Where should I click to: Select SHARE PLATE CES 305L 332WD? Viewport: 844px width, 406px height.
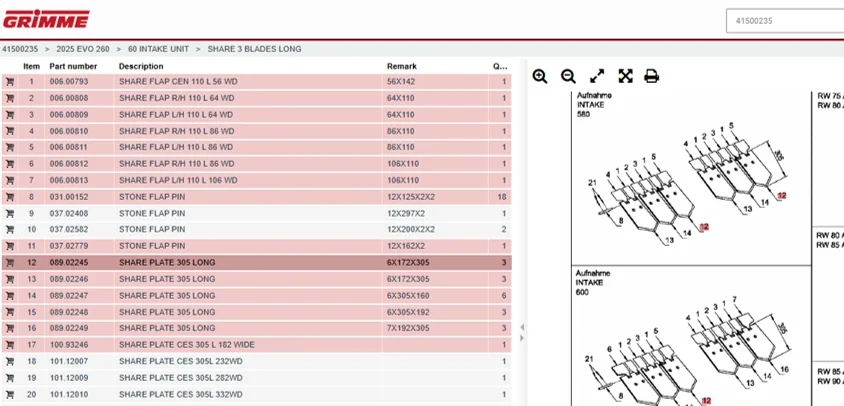[181, 395]
